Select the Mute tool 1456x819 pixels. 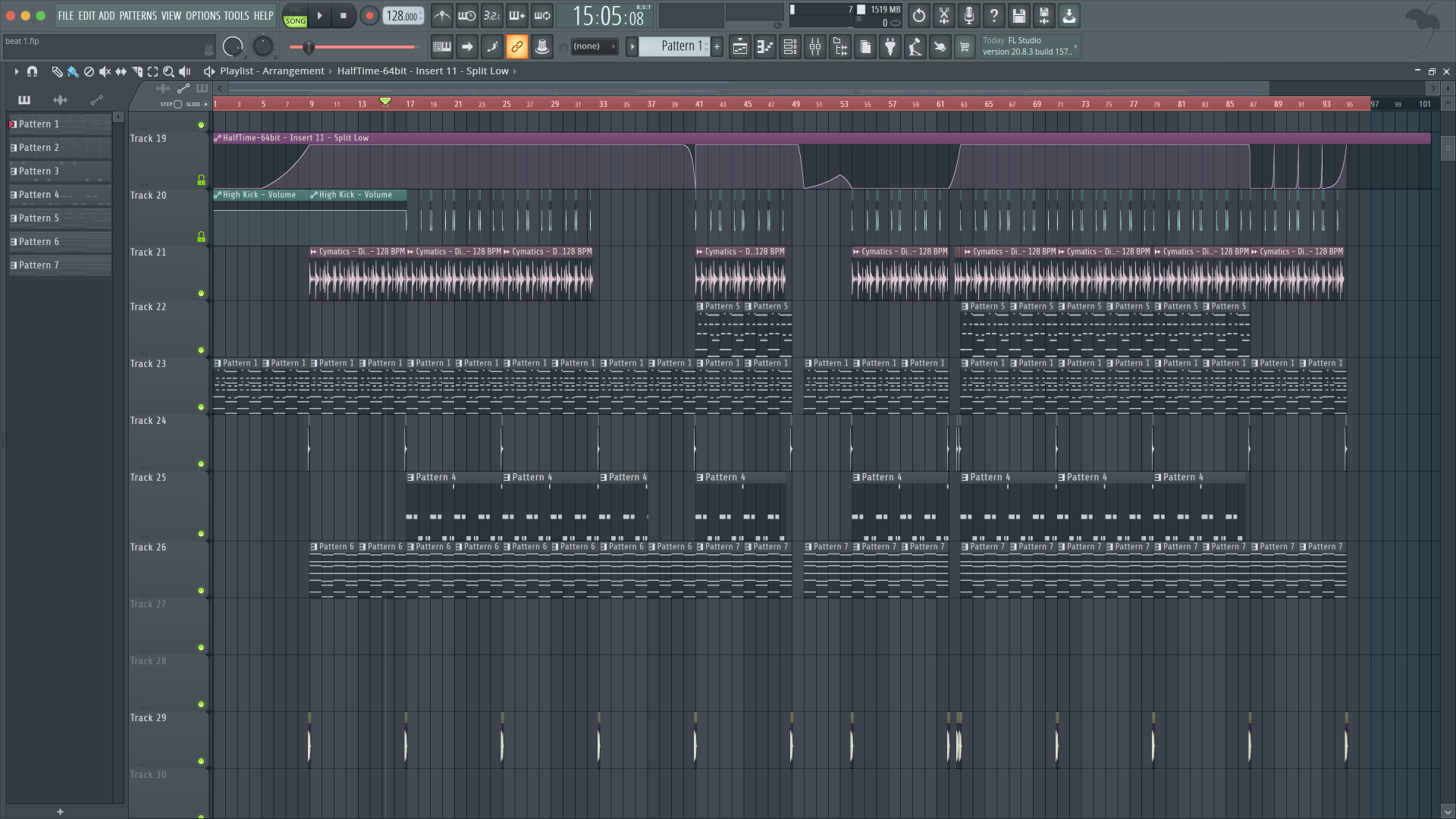(105, 71)
